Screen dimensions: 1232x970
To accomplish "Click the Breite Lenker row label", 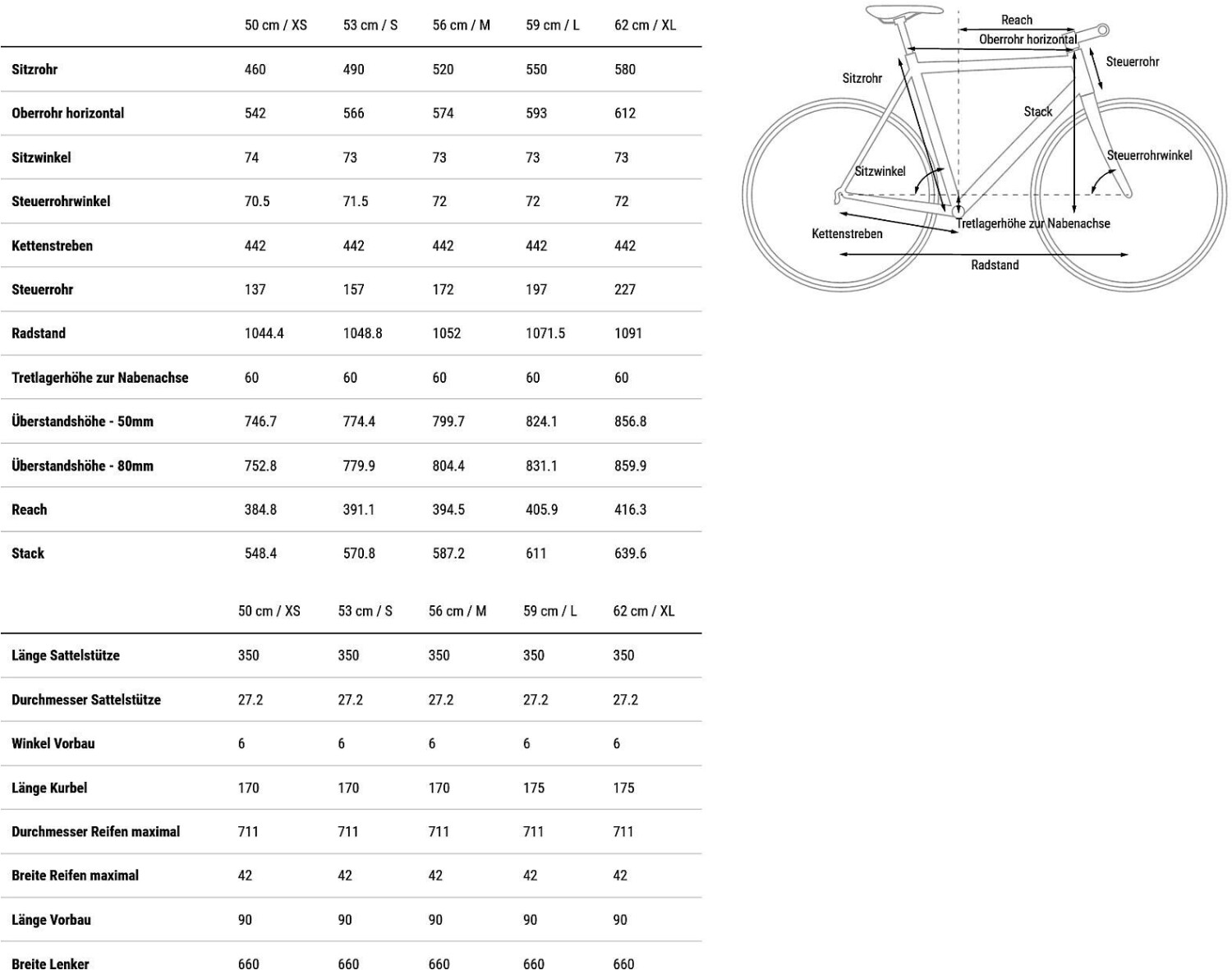I will [50, 963].
